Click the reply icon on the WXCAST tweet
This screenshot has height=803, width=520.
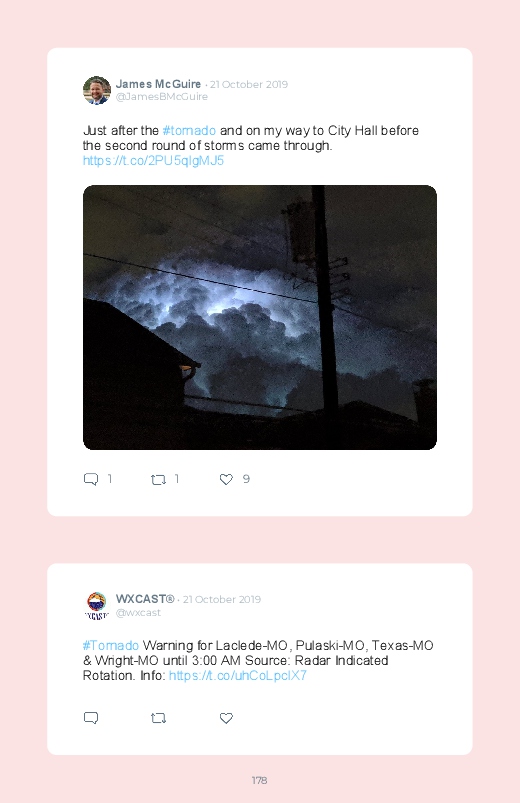coord(91,718)
